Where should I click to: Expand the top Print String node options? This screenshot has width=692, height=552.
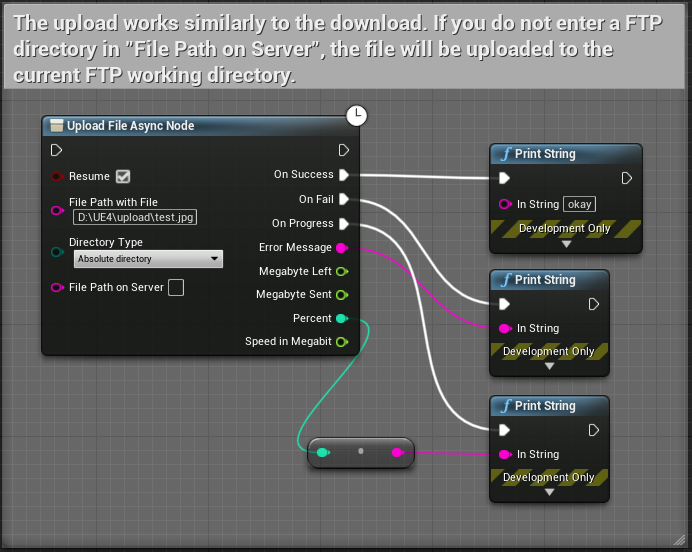[x=566, y=244]
